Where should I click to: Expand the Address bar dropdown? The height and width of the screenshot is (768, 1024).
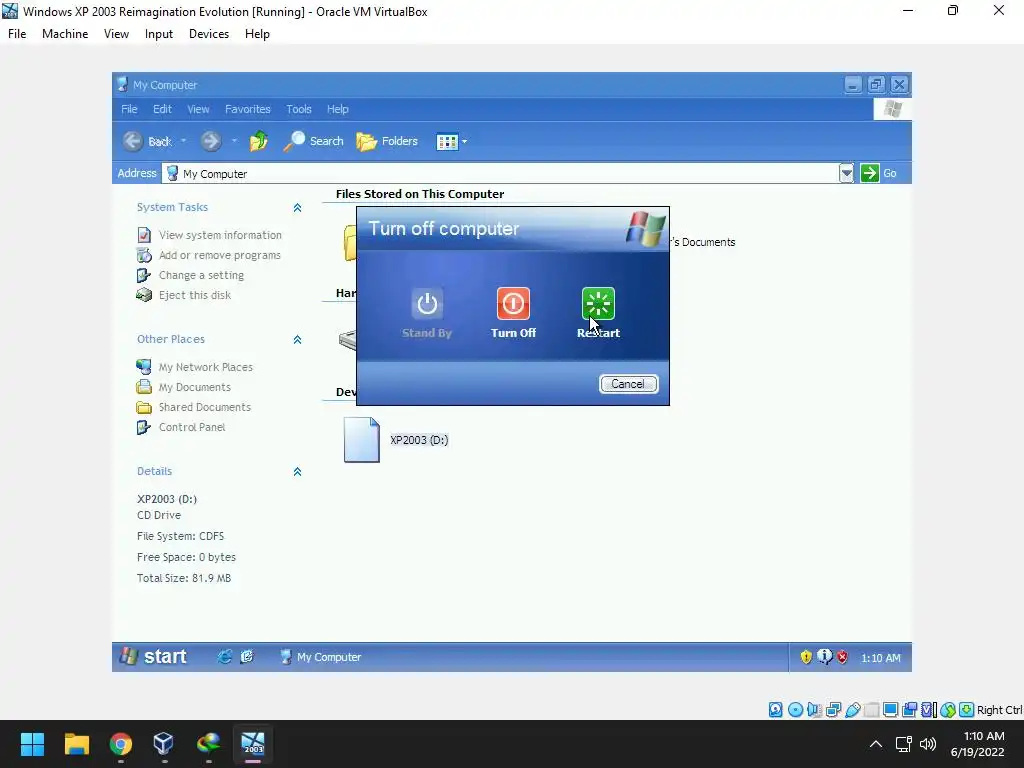point(846,173)
